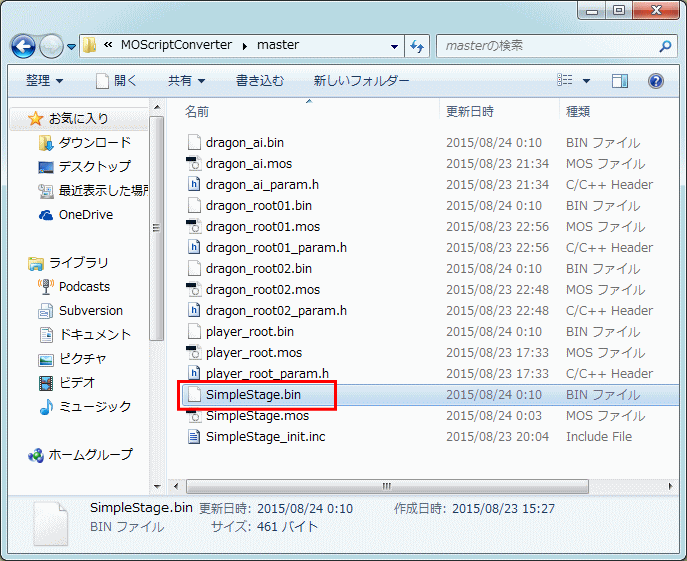The image size is (687, 561).
Task: Open help with the question mark icon
Action: pyautogui.click(x=655, y=81)
